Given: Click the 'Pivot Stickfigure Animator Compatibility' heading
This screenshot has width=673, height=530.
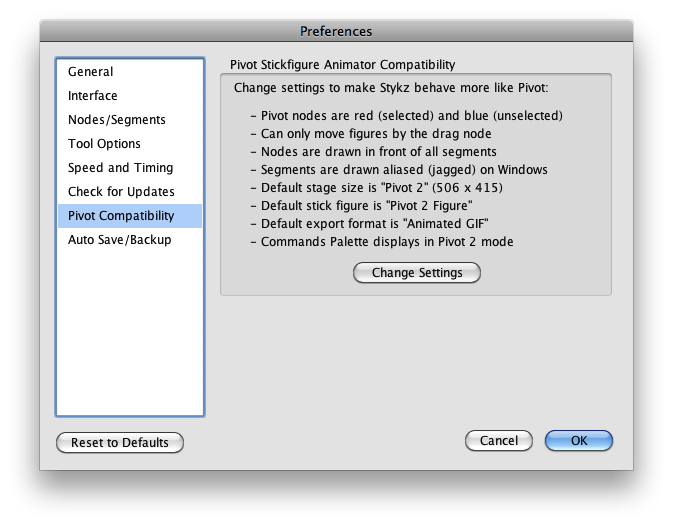Looking at the screenshot, I should point(343,65).
